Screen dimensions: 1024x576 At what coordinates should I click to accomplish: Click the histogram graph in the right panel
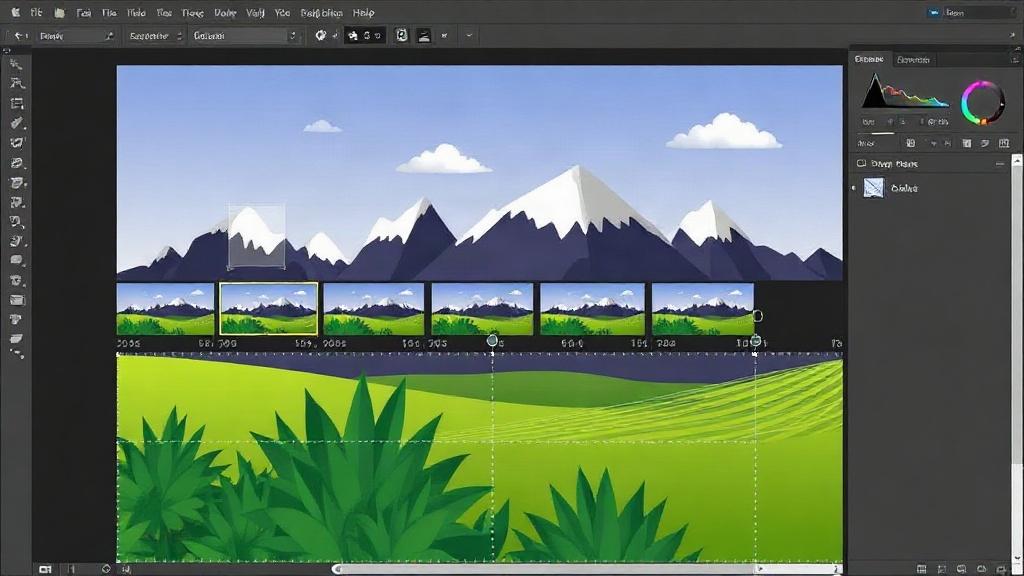click(904, 91)
